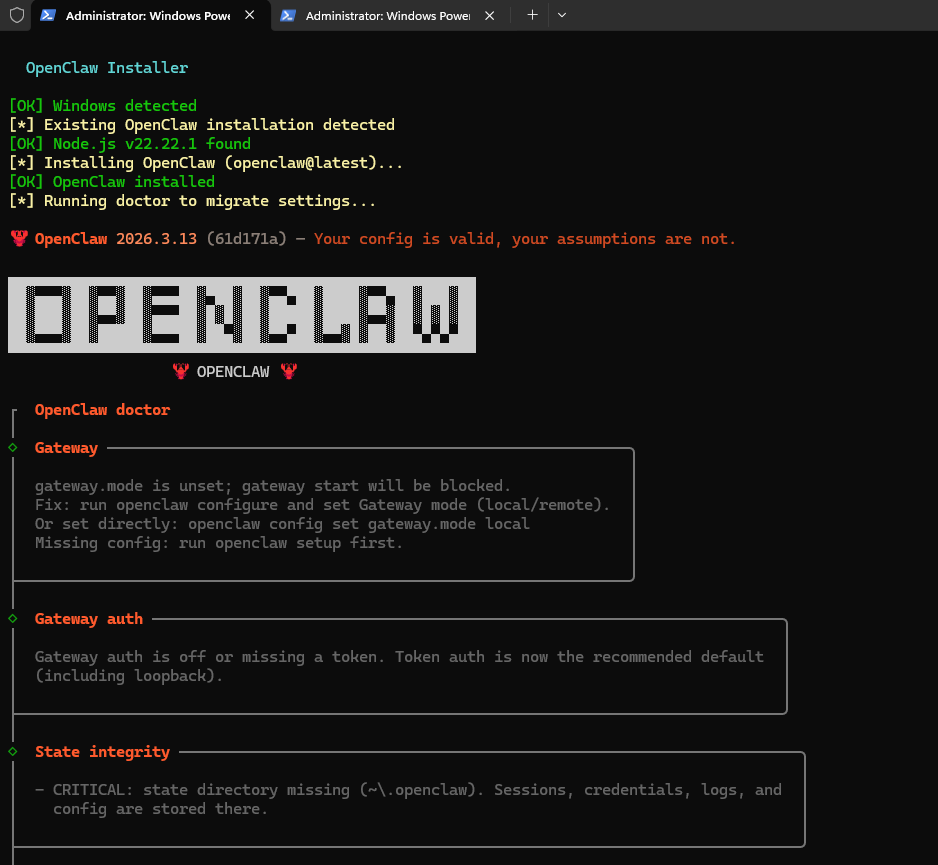The height and width of the screenshot is (865, 938).
Task: Click the diamond marker beside State integrity
Action: pyautogui.click(x=13, y=752)
